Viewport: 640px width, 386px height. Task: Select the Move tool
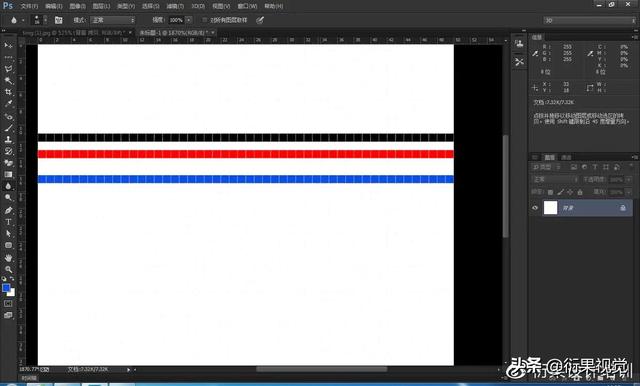pyautogui.click(x=8, y=45)
